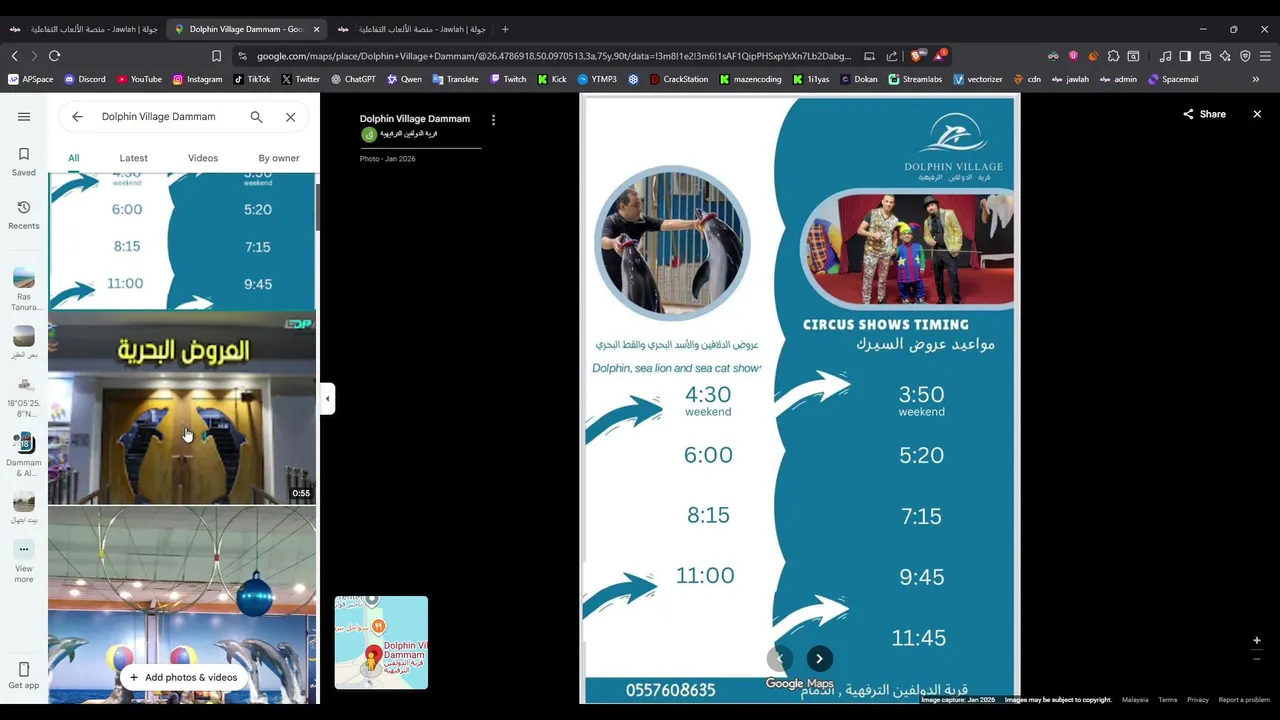Screen dimensions: 1280x720
Task: Switch to the first Jawlah tab
Action: (x=84, y=29)
